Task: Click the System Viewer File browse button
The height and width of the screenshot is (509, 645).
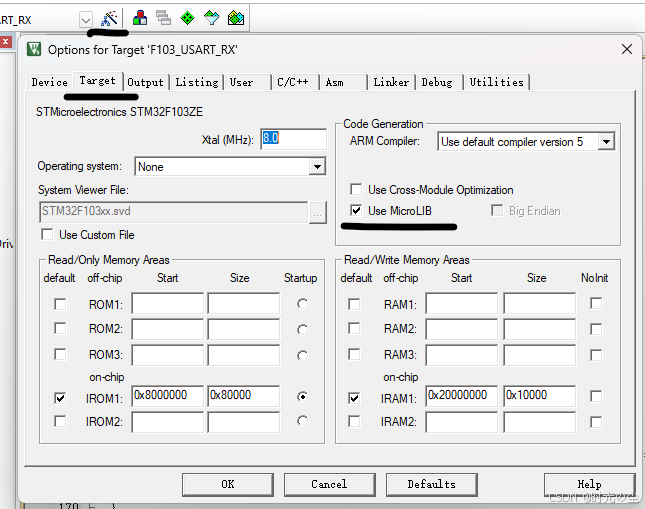Action: coord(318,212)
